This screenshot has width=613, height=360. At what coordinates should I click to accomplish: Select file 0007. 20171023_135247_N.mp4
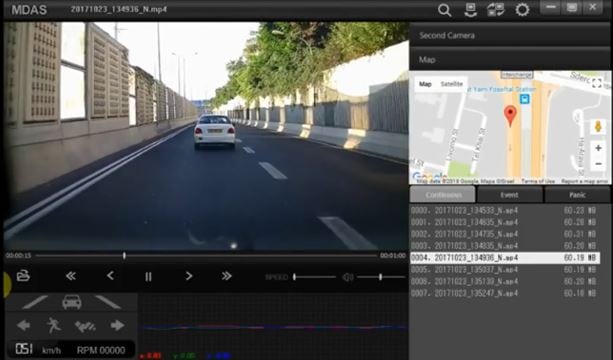(505, 293)
